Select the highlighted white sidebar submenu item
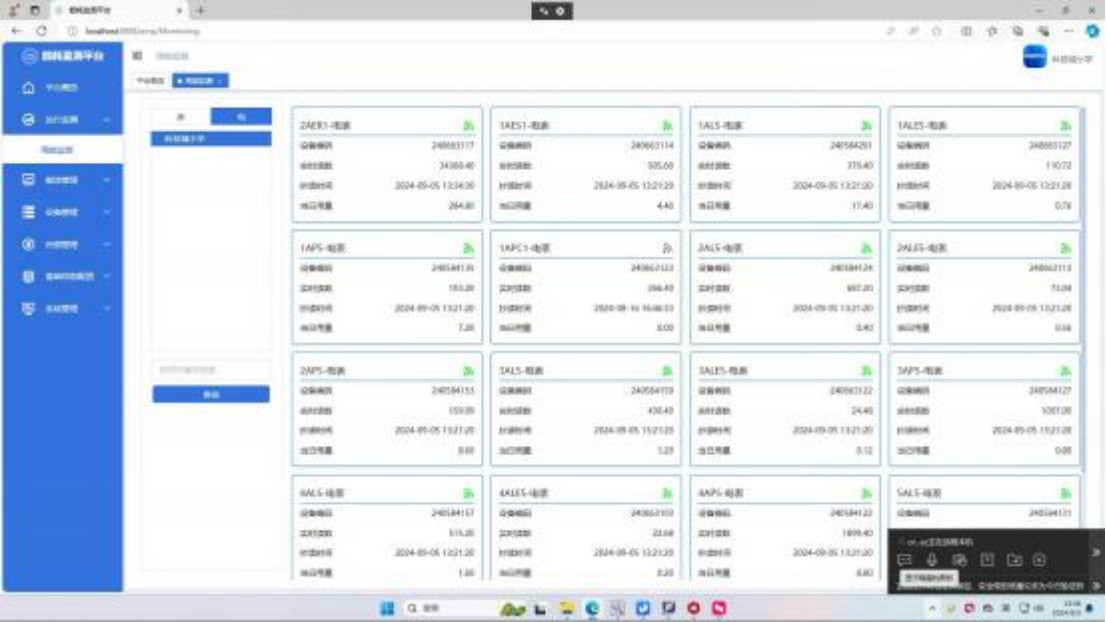1106x622 pixels. pos(58,150)
